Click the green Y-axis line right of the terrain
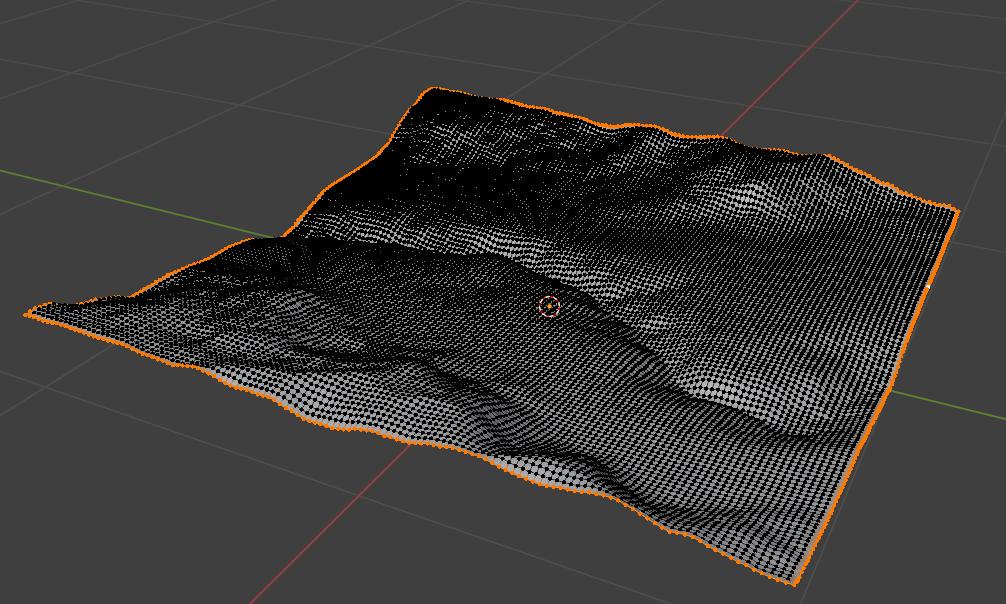This screenshot has height=604, width=1006. point(950,407)
